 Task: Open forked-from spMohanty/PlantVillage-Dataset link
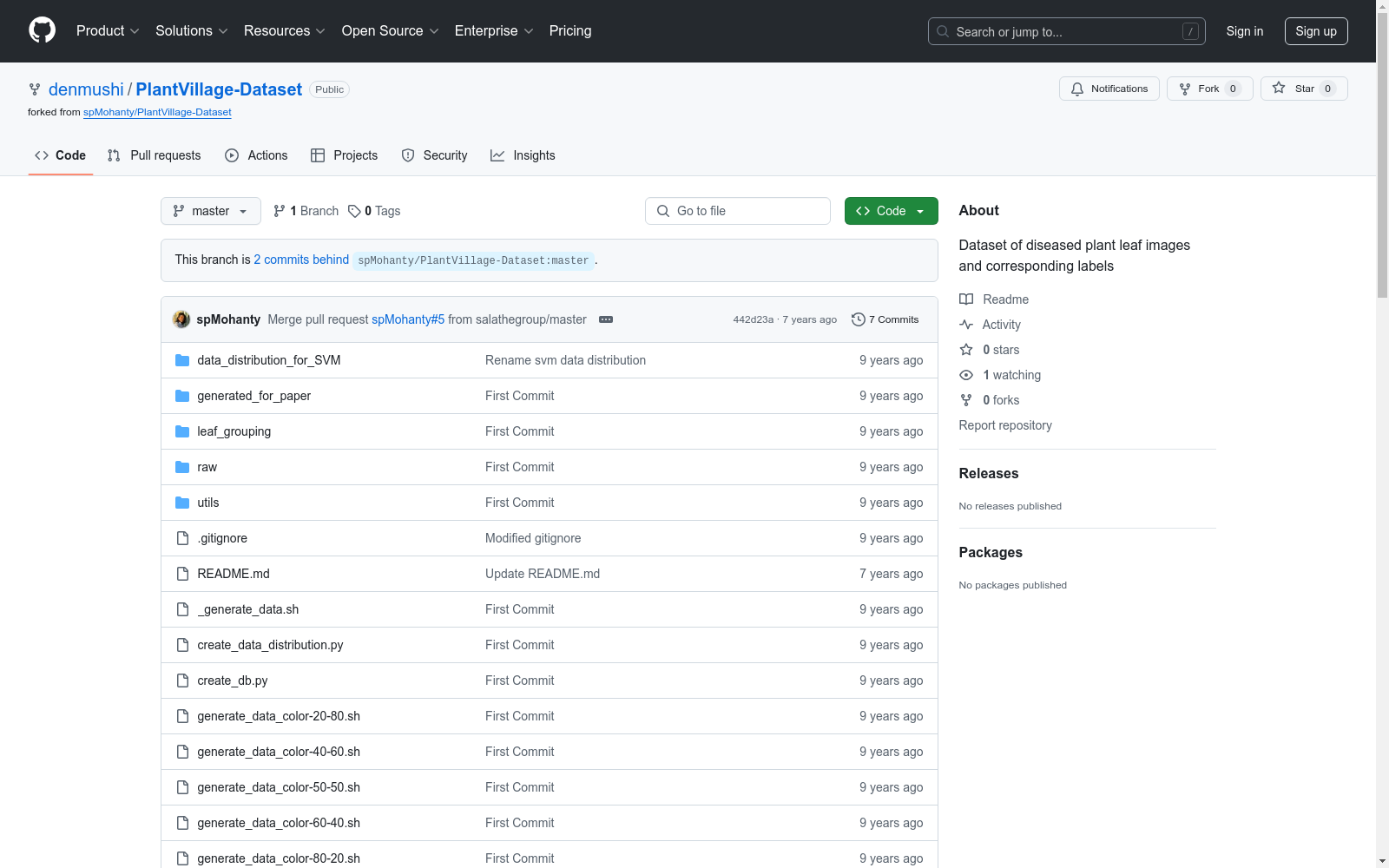click(x=157, y=112)
